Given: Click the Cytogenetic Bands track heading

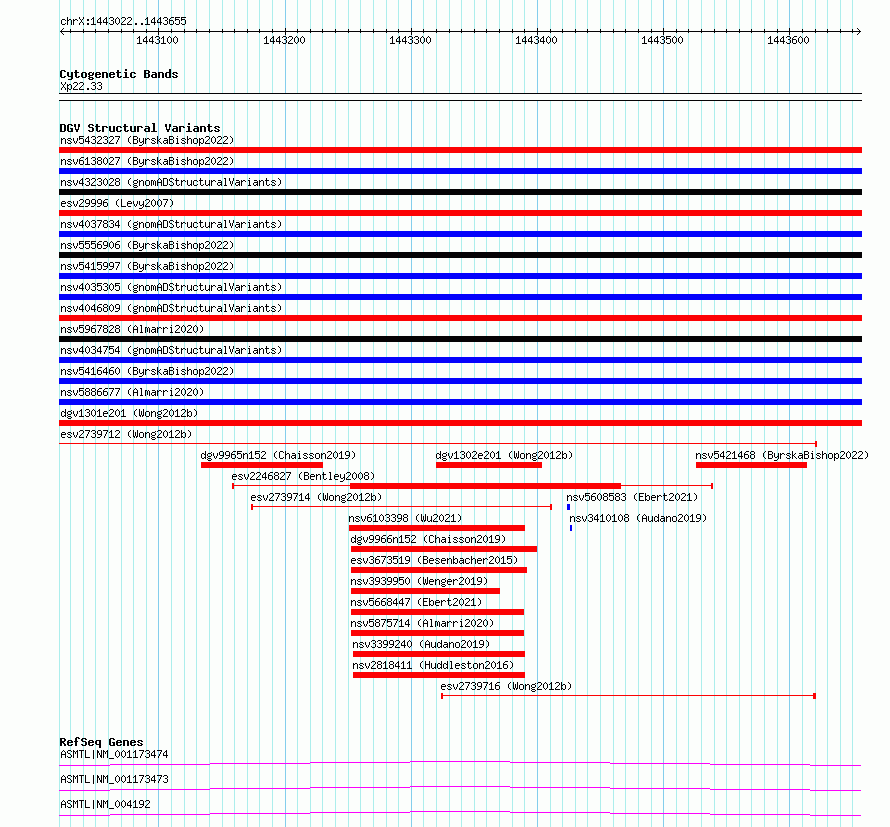Looking at the screenshot, I should click(119, 74).
